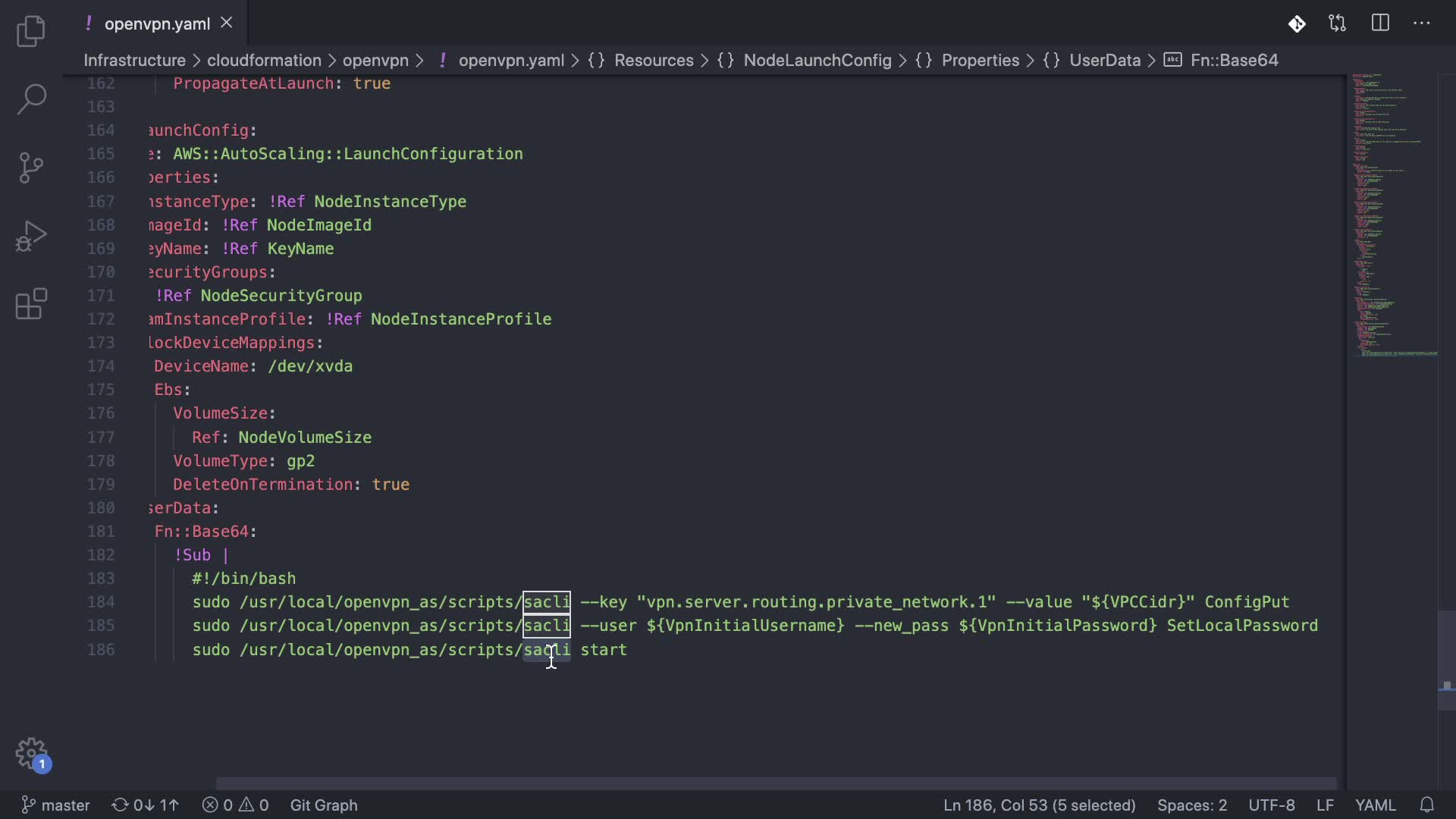This screenshot has width=1456, height=819.
Task: Open the Extensions view icon
Action: (x=31, y=304)
